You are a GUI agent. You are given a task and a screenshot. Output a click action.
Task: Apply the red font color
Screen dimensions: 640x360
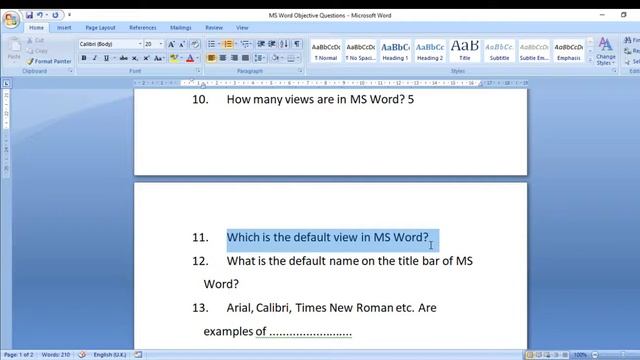[190, 58]
